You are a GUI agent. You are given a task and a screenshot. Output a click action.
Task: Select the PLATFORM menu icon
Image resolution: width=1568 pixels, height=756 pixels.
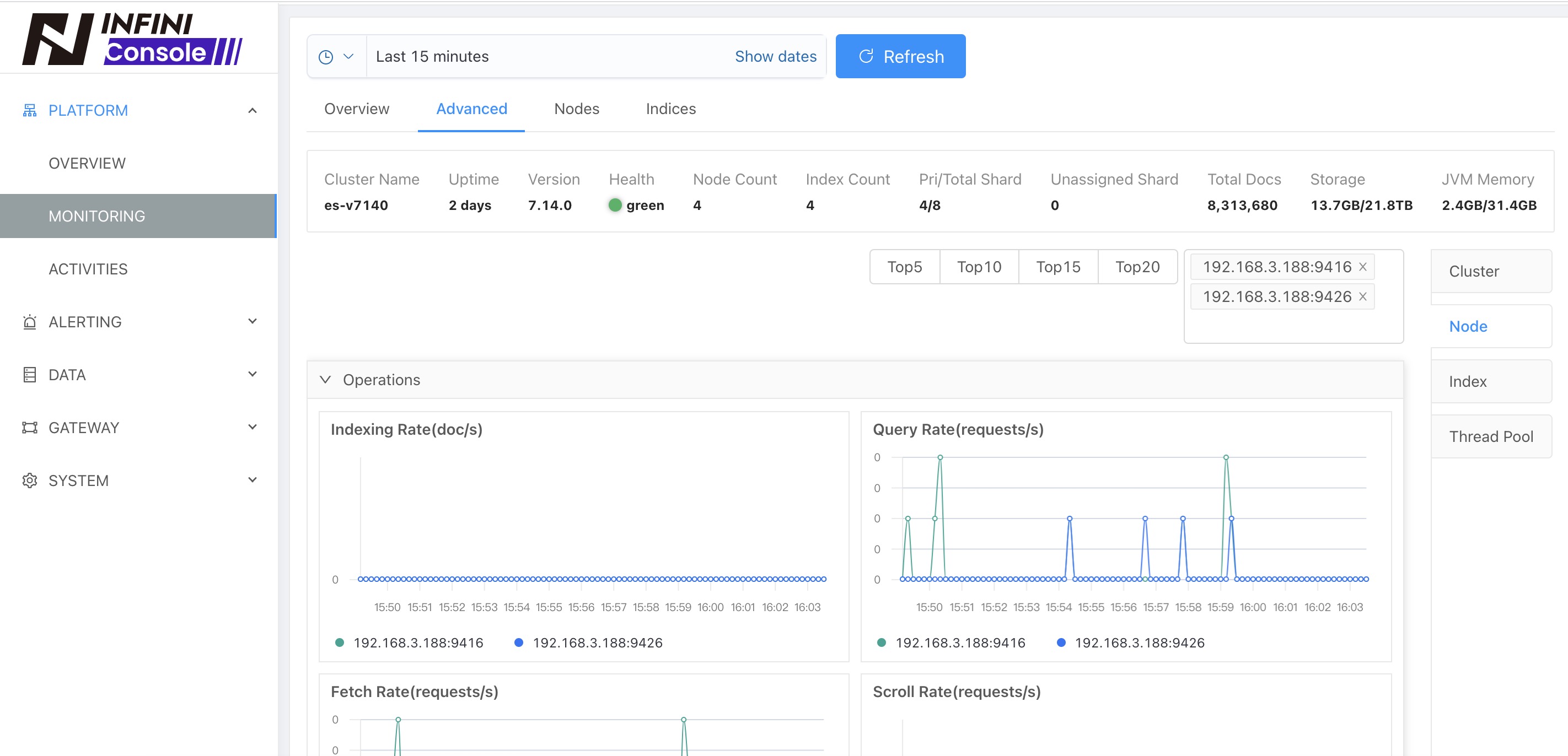pyautogui.click(x=29, y=110)
